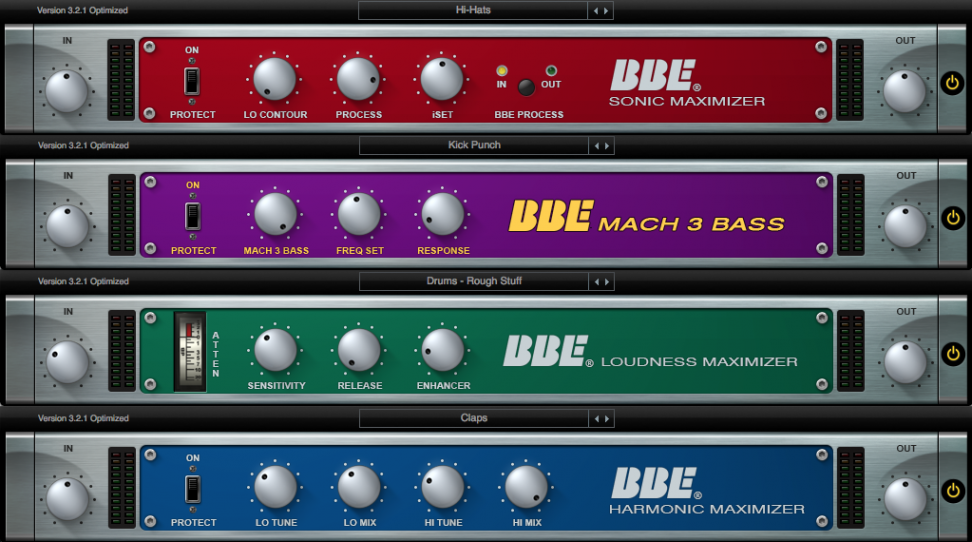Go to next preset after Hi-Hats
The image size is (972, 542).
(607, 11)
